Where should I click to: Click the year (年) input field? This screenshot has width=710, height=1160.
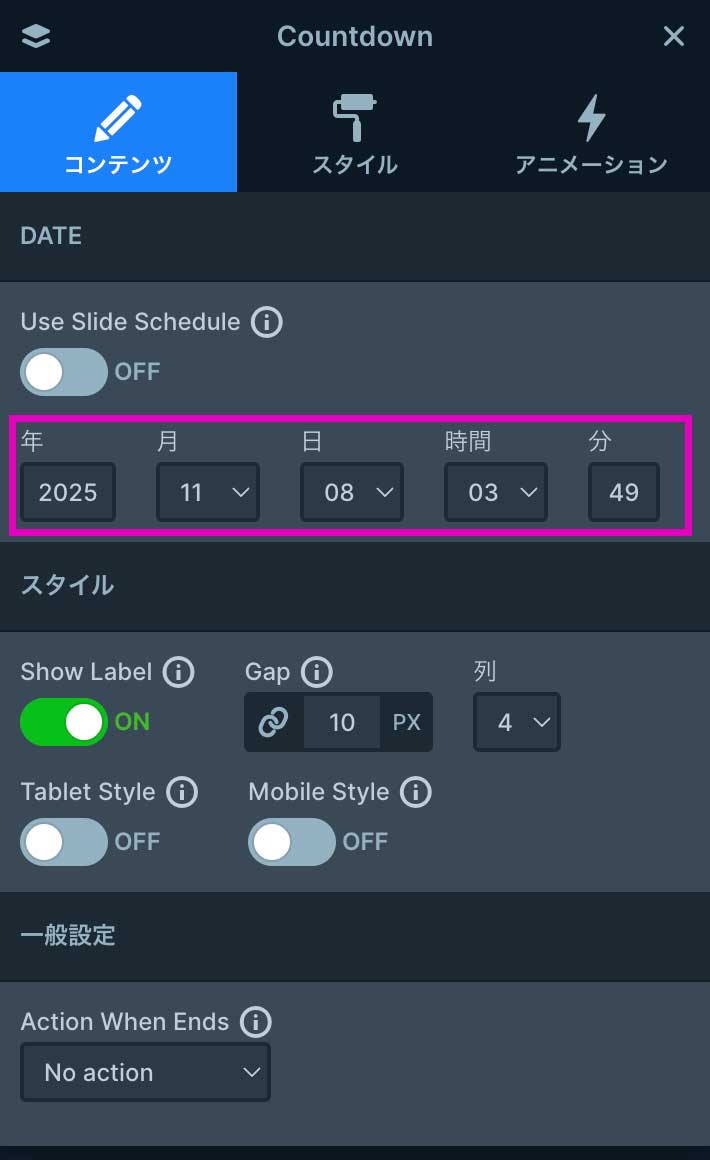(68, 492)
